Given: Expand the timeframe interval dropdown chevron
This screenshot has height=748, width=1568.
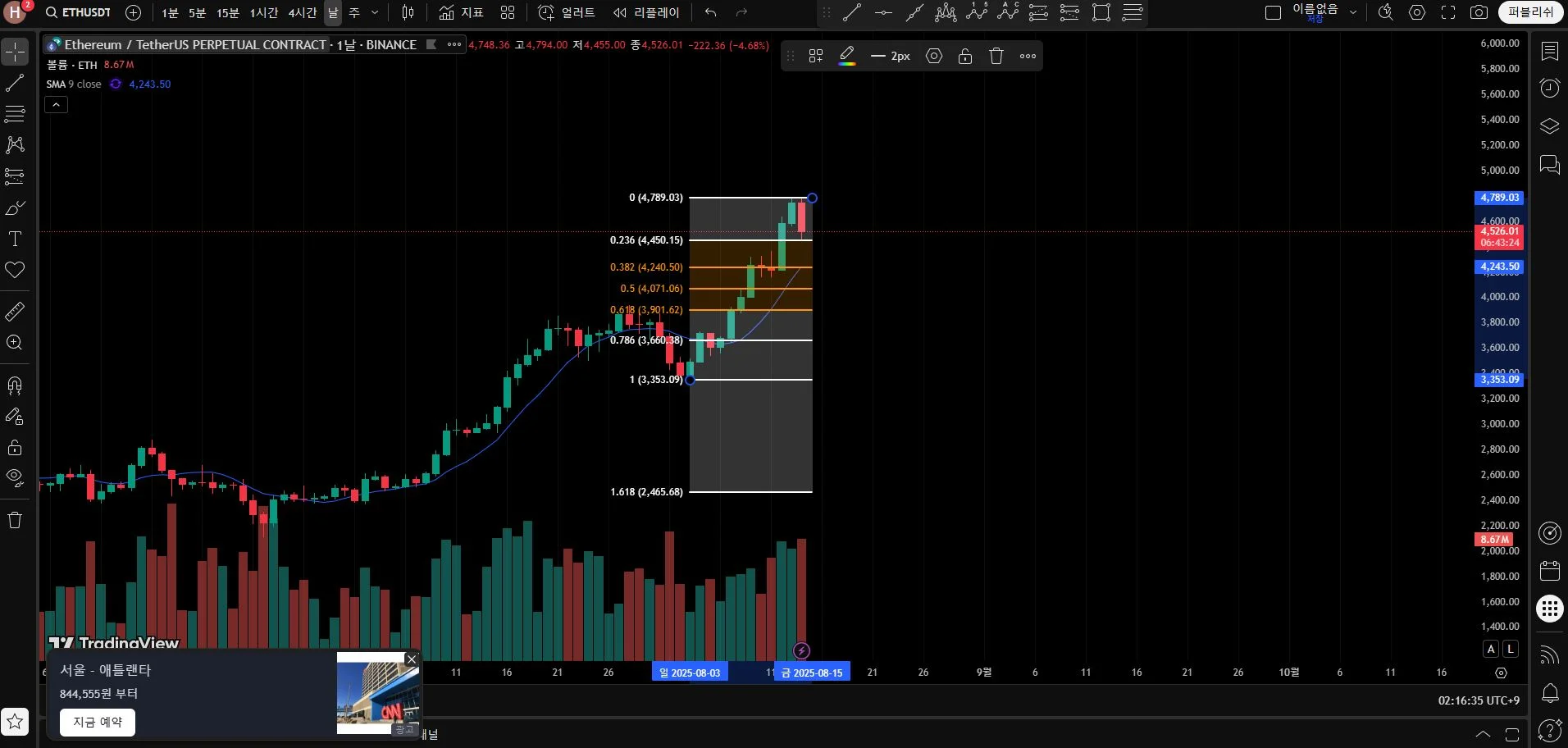Looking at the screenshot, I should (375, 12).
